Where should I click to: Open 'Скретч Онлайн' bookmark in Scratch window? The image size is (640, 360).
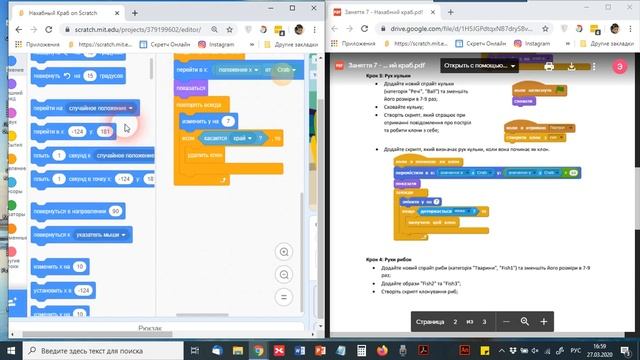point(165,44)
